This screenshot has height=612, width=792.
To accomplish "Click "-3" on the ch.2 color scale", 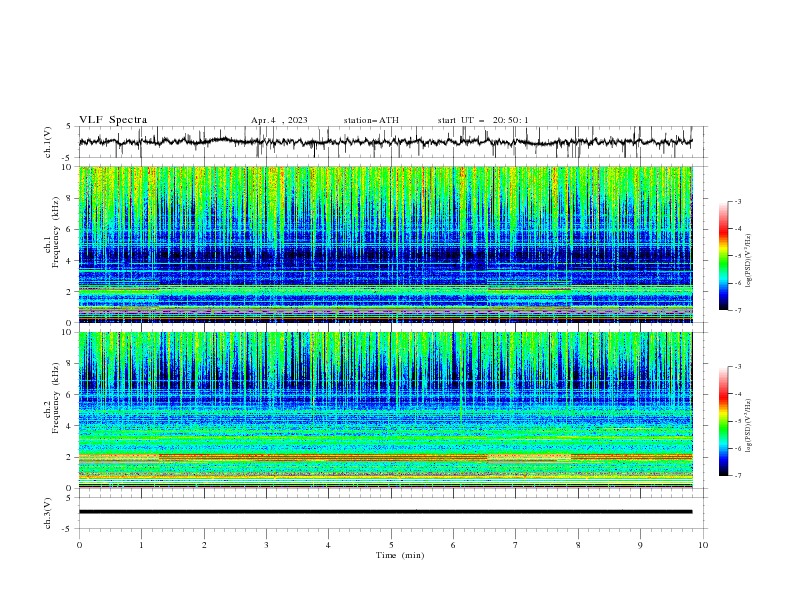I will pos(738,367).
